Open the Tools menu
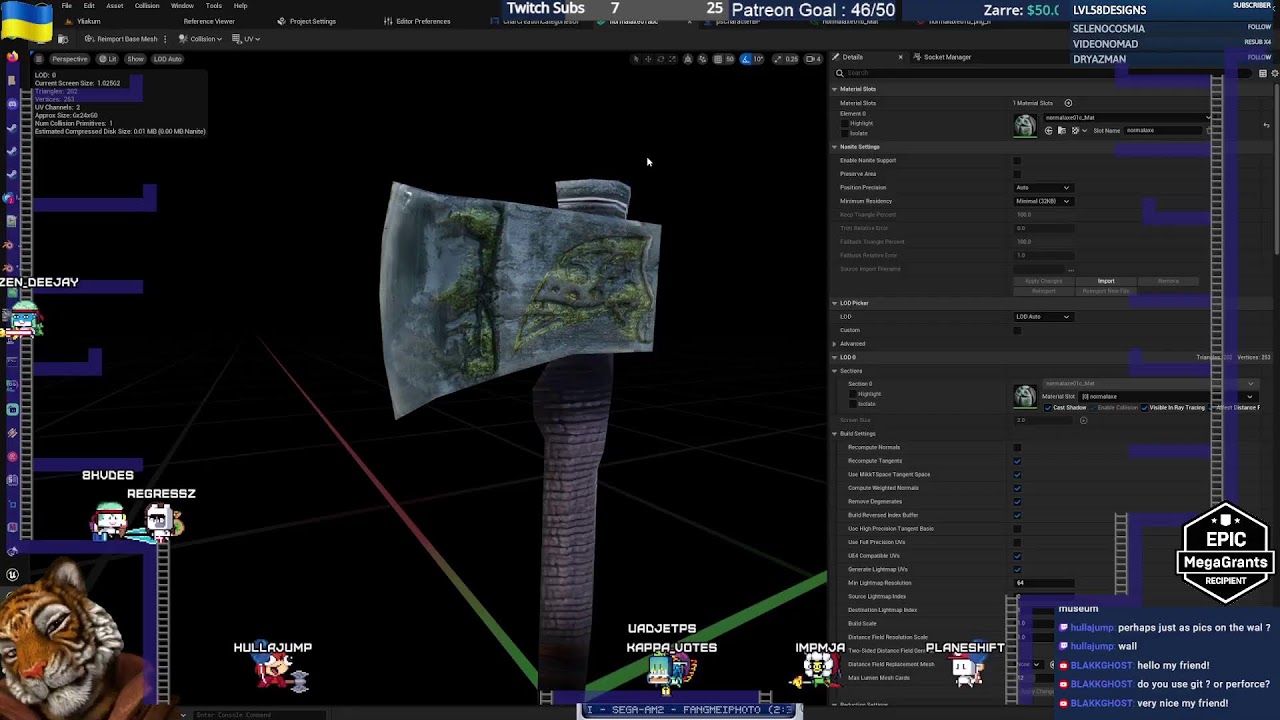The height and width of the screenshot is (720, 1280). 214,5
